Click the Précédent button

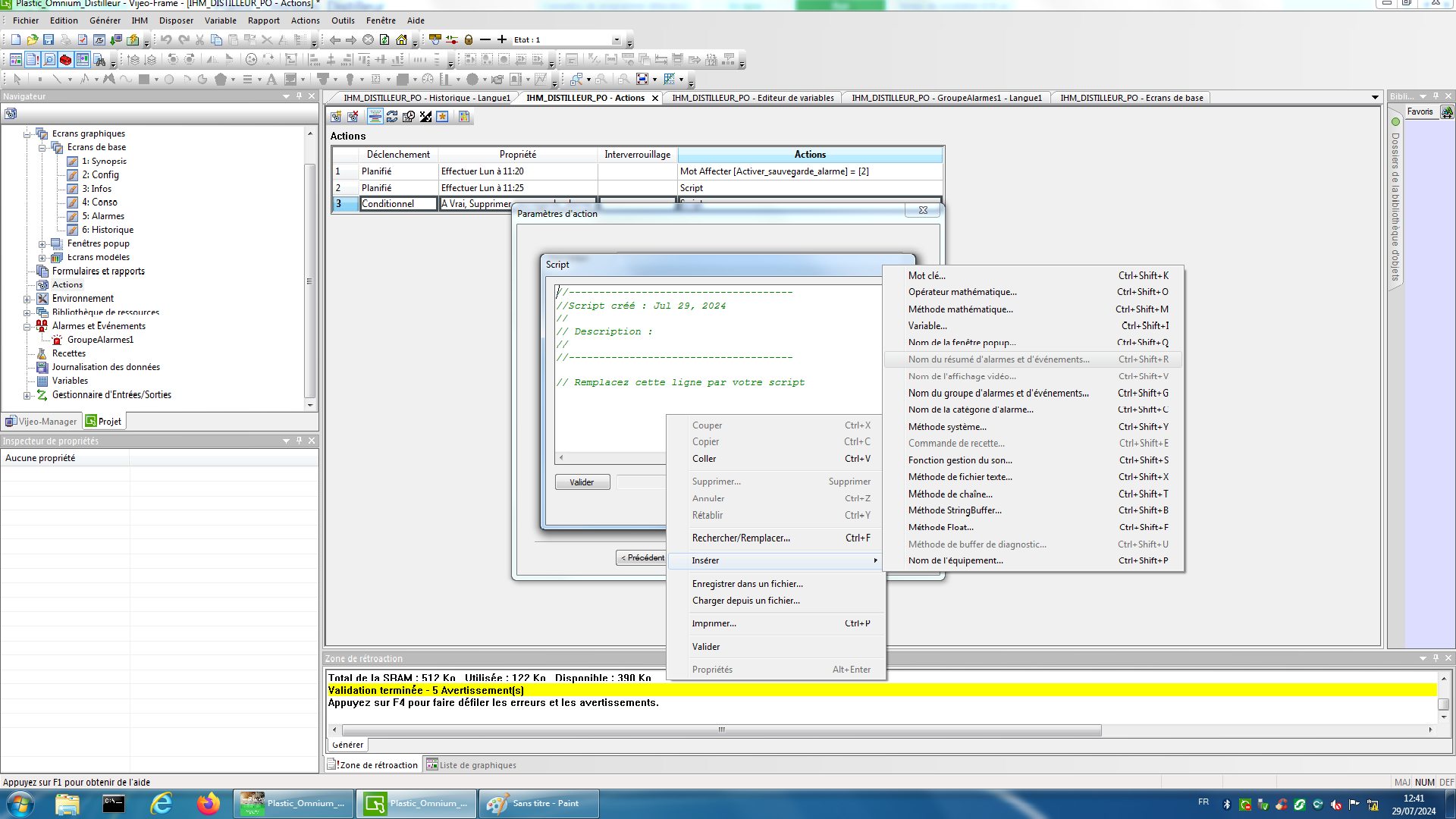(x=642, y=558)
